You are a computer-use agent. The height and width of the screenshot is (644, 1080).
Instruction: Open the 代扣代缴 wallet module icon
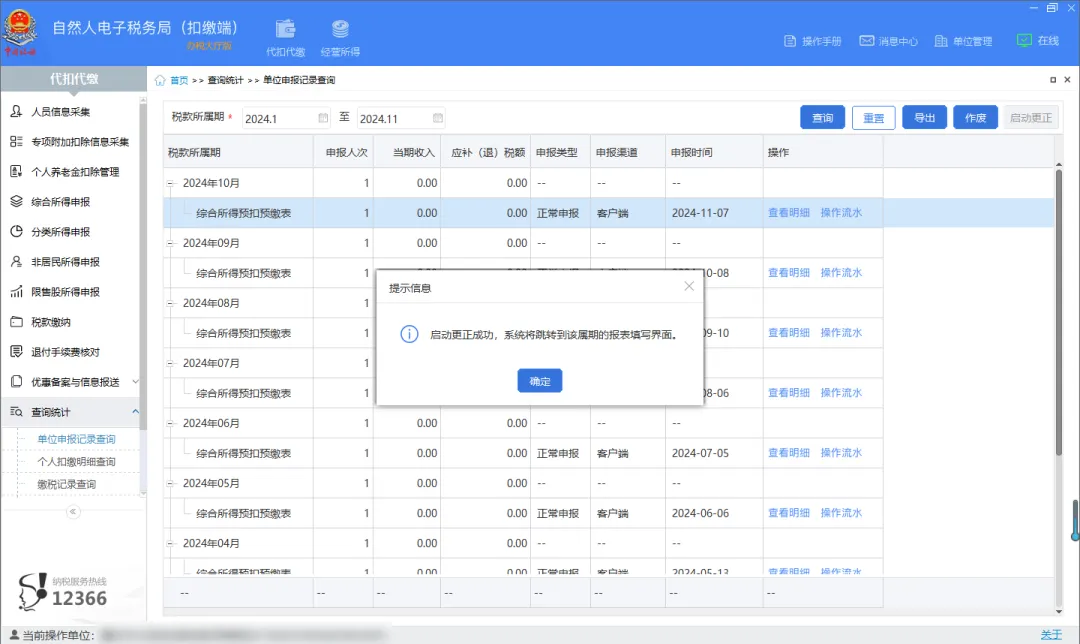coord(285,30)
